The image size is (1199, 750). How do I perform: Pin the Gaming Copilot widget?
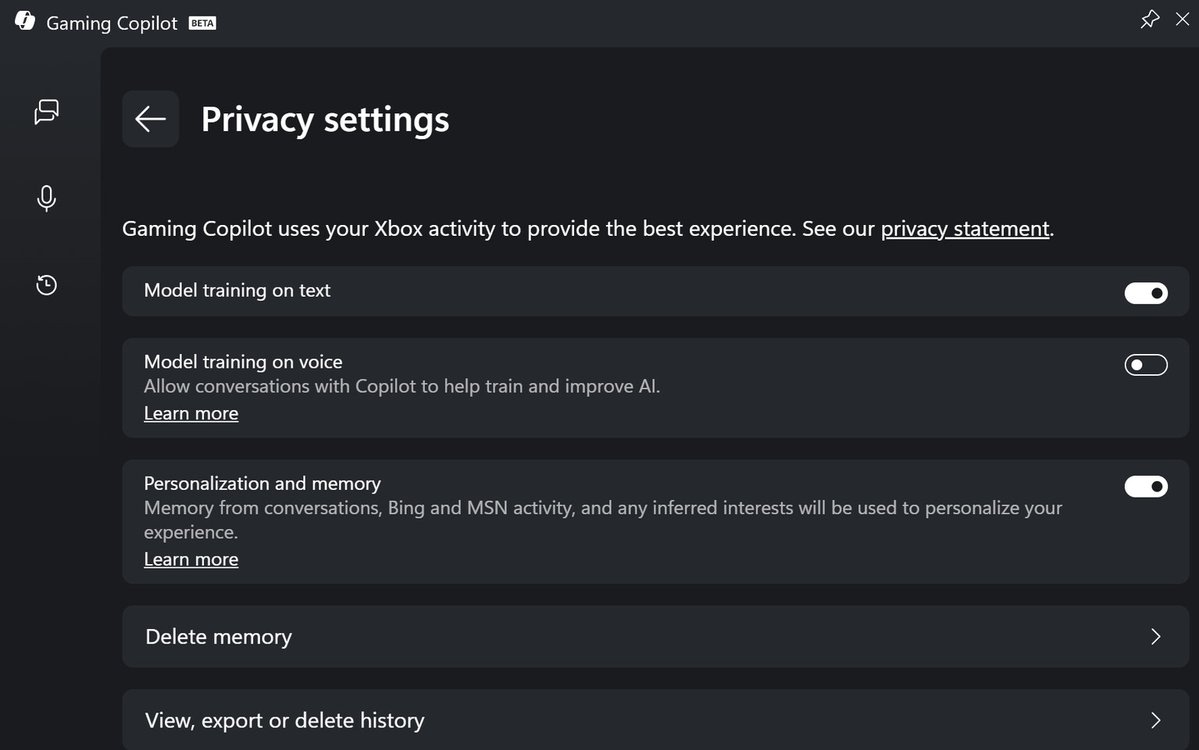click(x=1149, y=19)
